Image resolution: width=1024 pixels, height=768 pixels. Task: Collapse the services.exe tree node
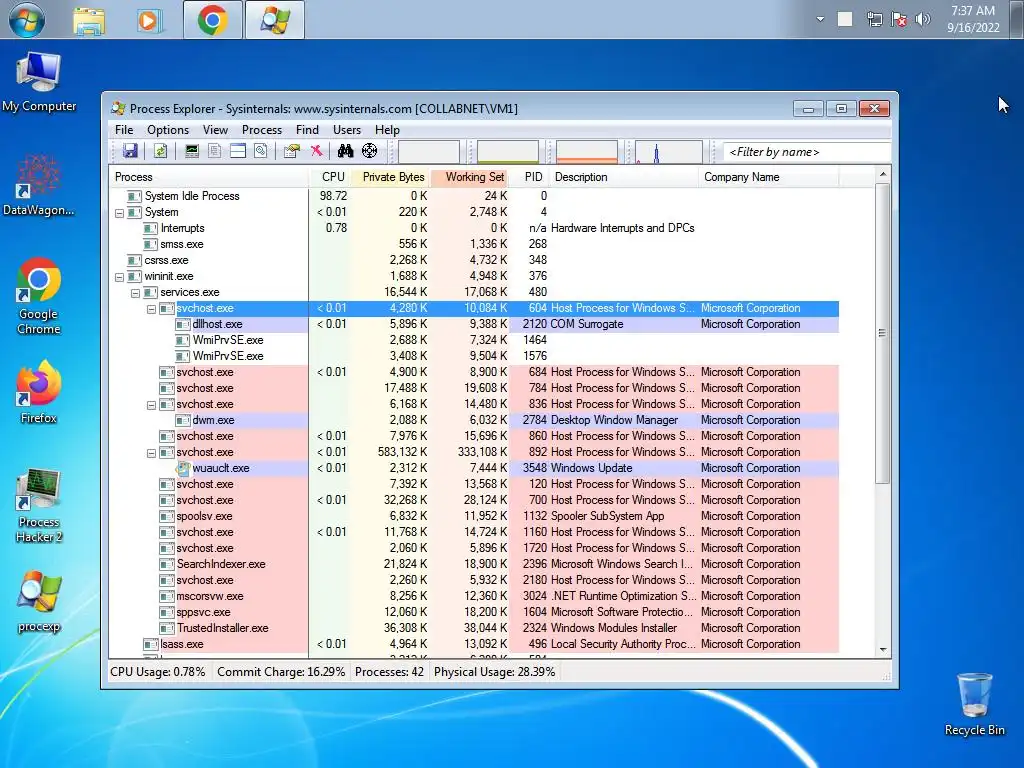[135, 293]
